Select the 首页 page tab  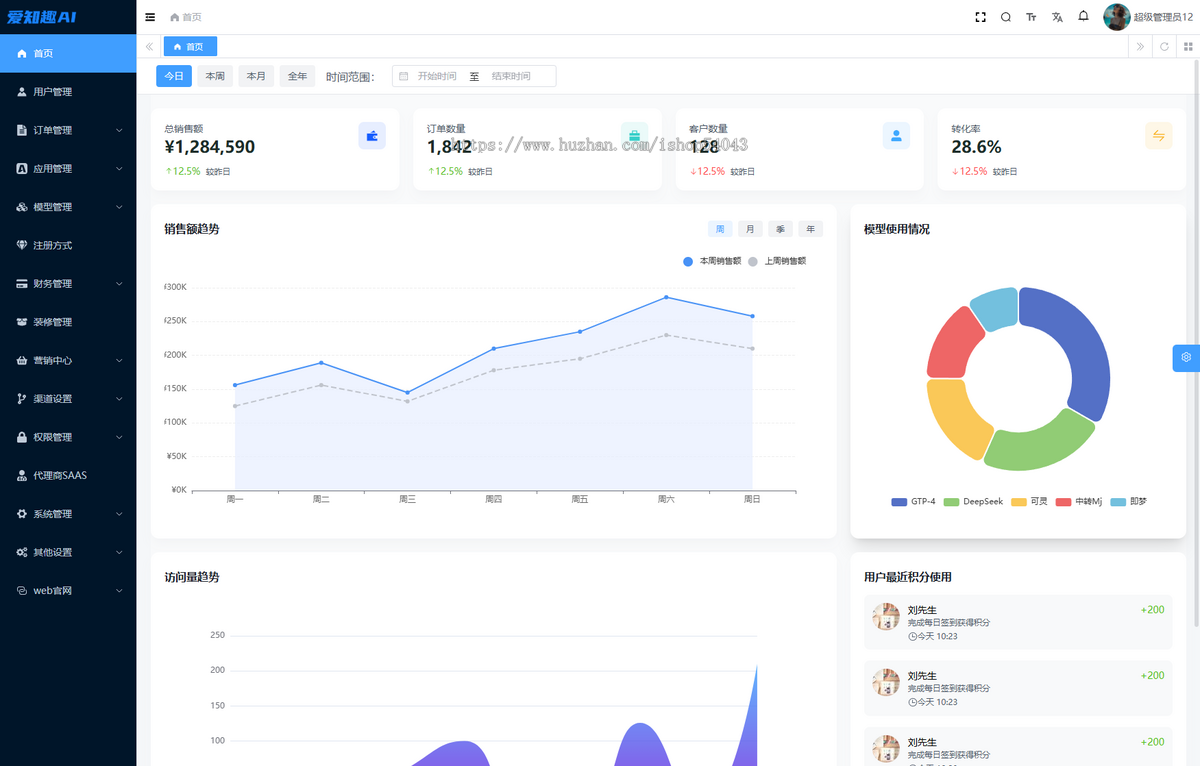point(190,47)
